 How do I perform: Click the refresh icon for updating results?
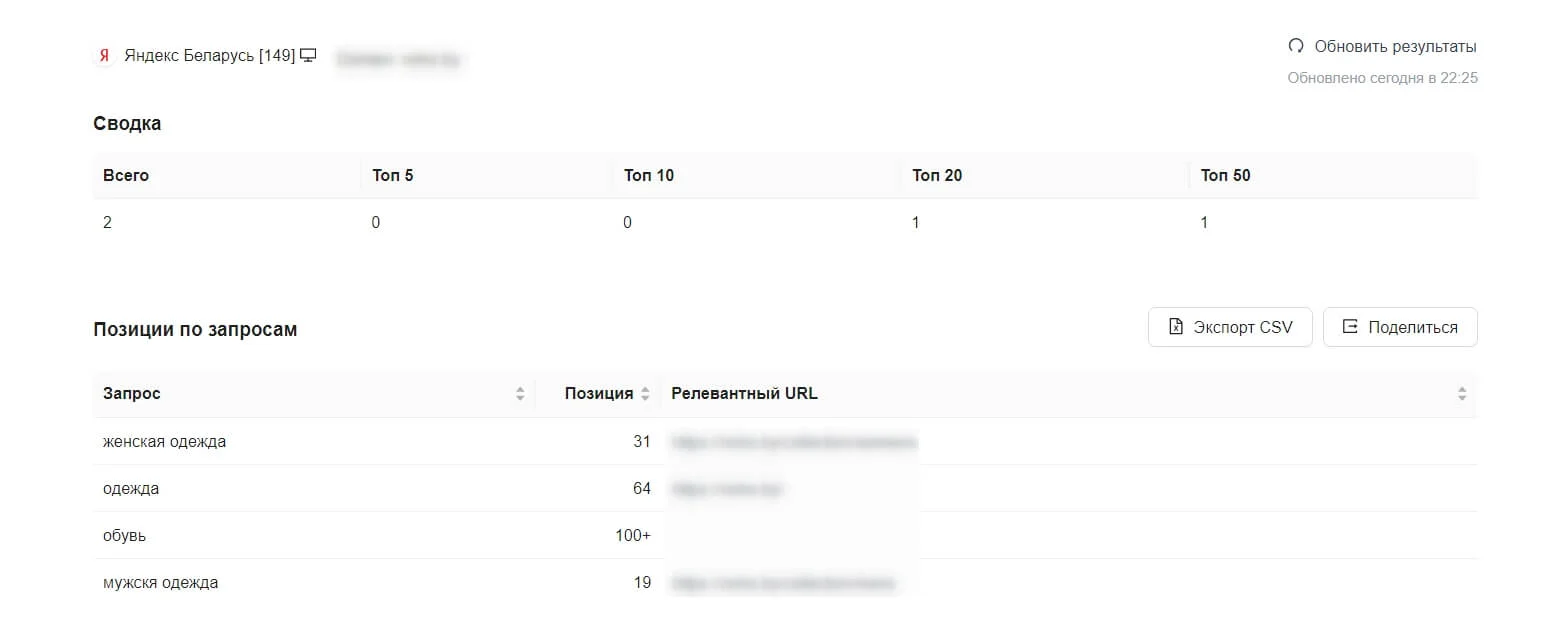pyautogui.click(x=1296, y=46)
